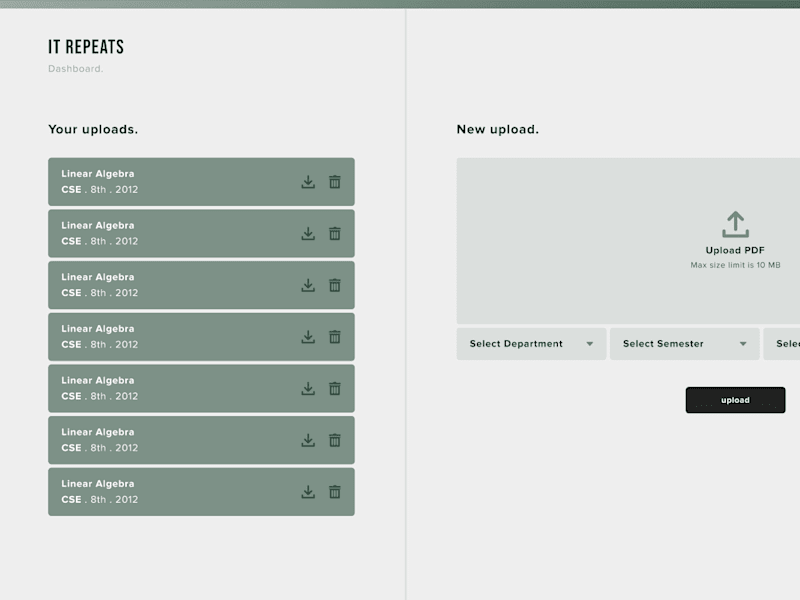Viewport: 800px width, 600px height.
Task: Click the upload arrow icon above Upload PDF
Action: [735, 224]
